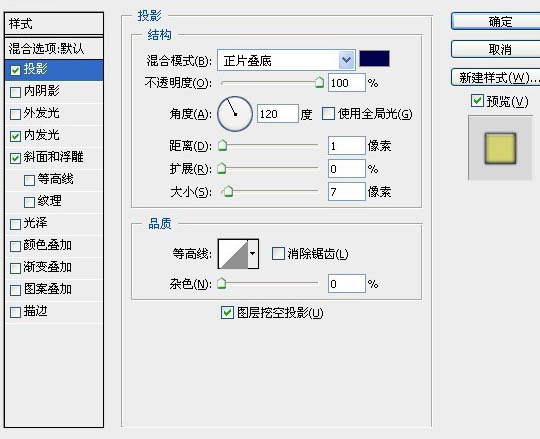Click the angle value field showing 120

point(278,114)
